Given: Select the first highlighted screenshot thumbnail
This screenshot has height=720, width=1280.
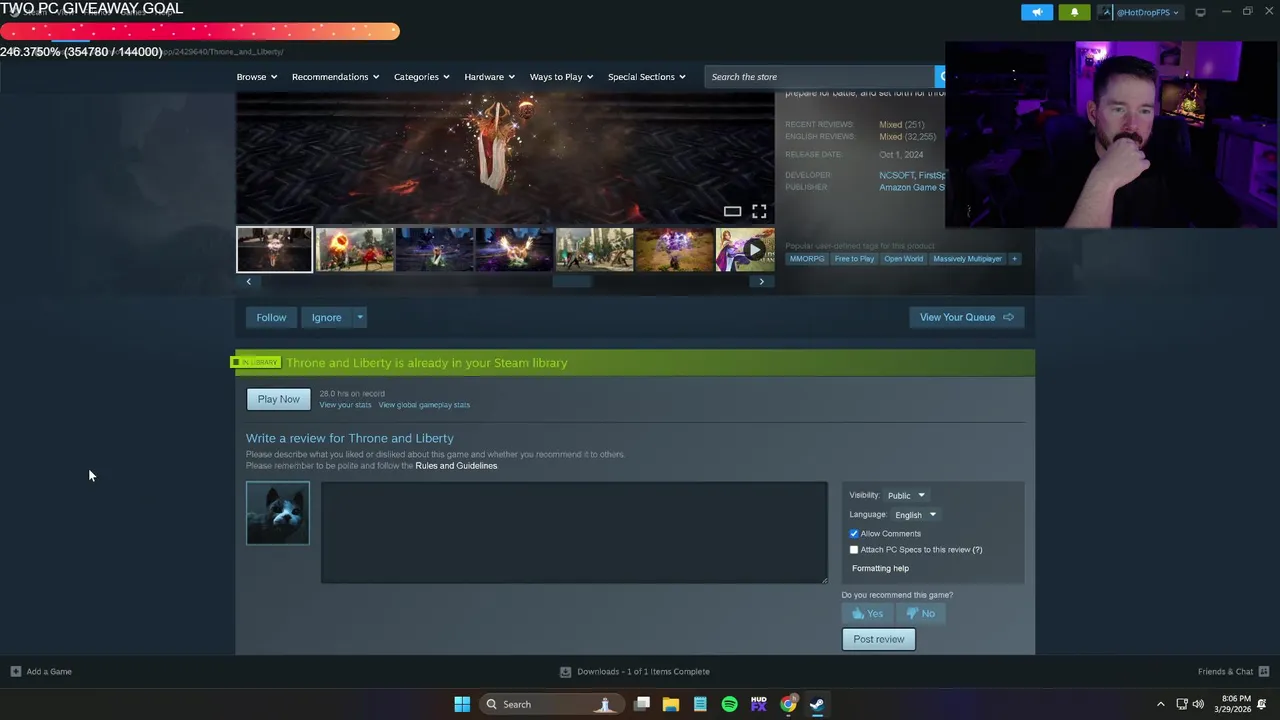Looking at the screenshot, I should tap(274, 249).
